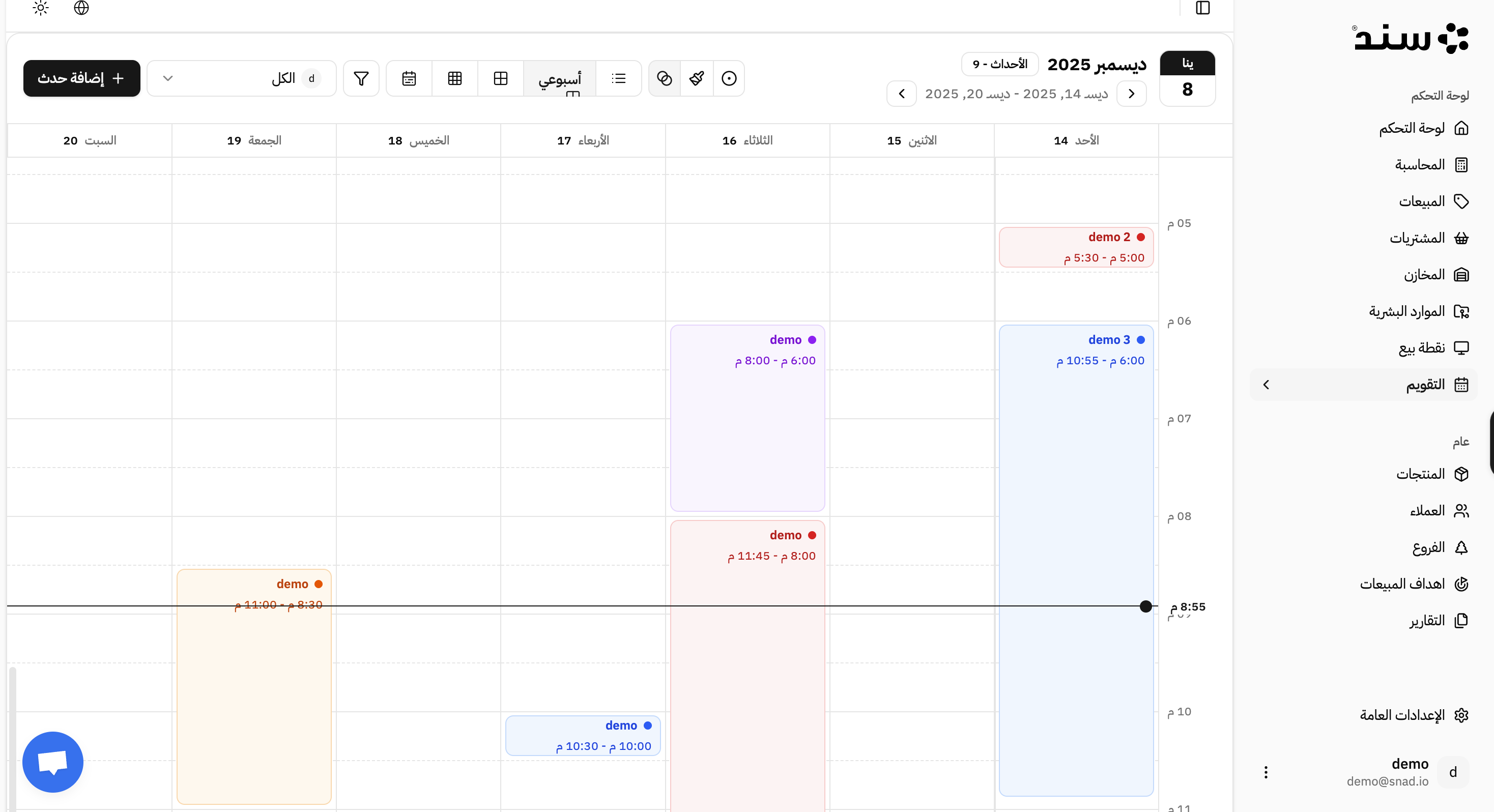Click the paintbrush color mode icon
Image resolution: width=1494 pixels, height=812 pixels.
[x=697, y=78]
